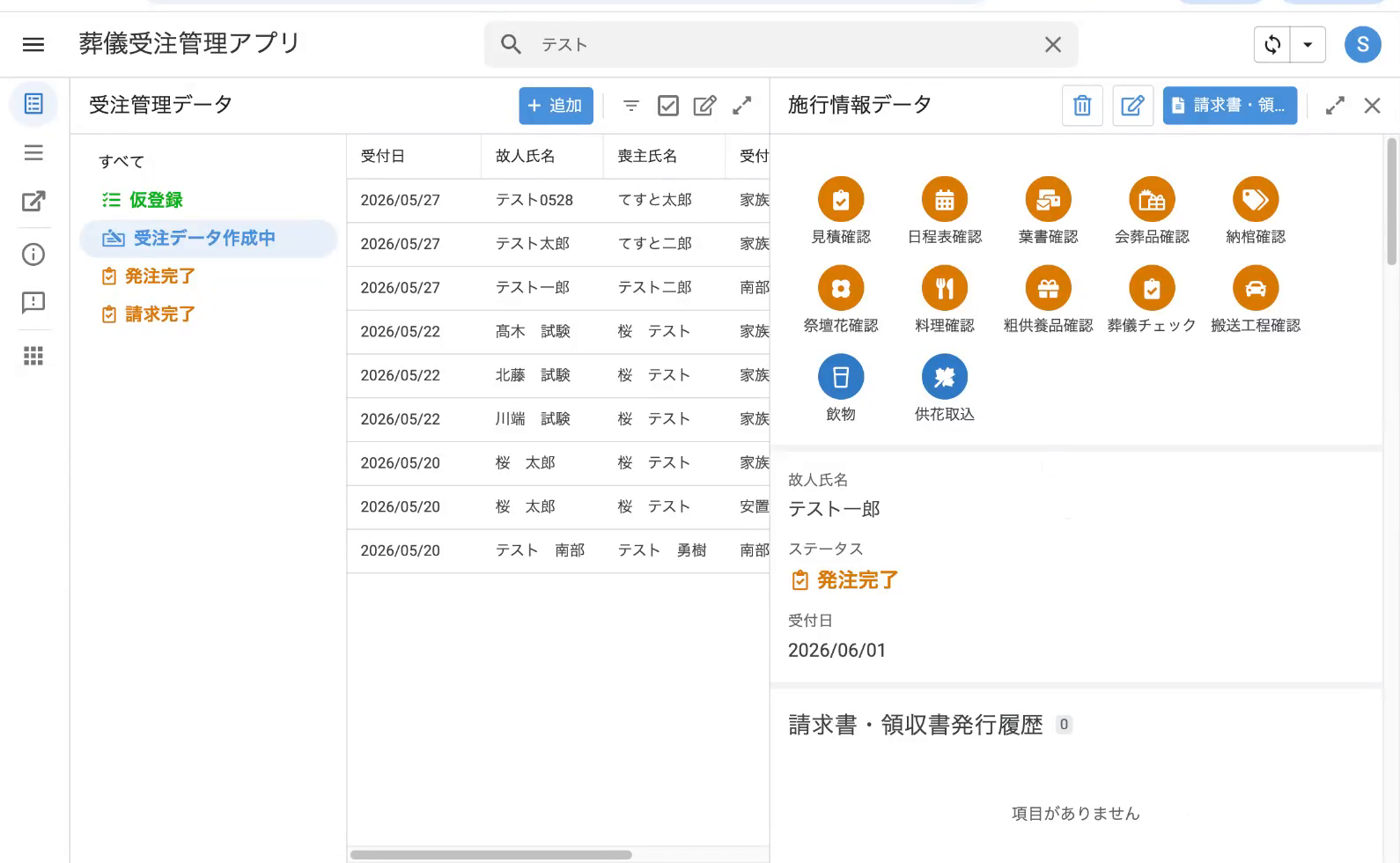This screenshot has width=1400, height=863.
Task: Expand the 受注管理データ list panel
Action: click(x=742, y=106)
